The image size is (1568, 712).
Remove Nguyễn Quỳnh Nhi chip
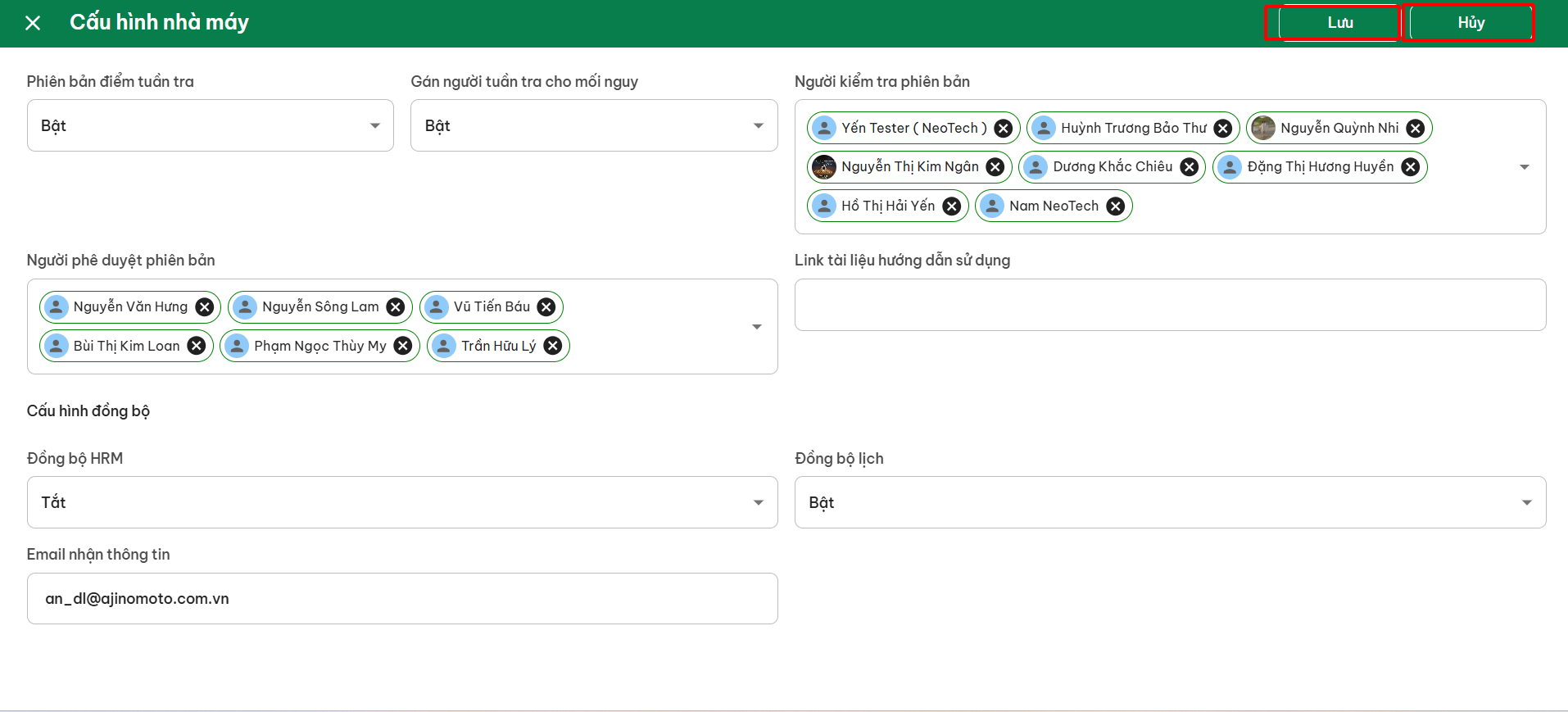click(x=1415, y=128)
